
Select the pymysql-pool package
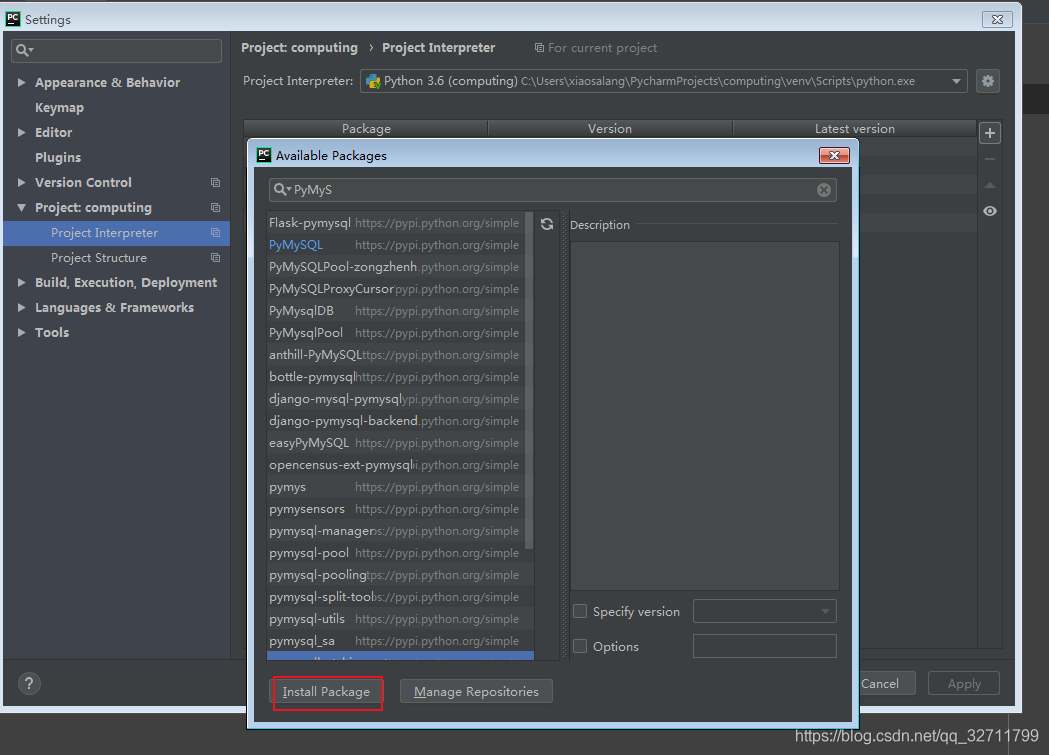395,553
